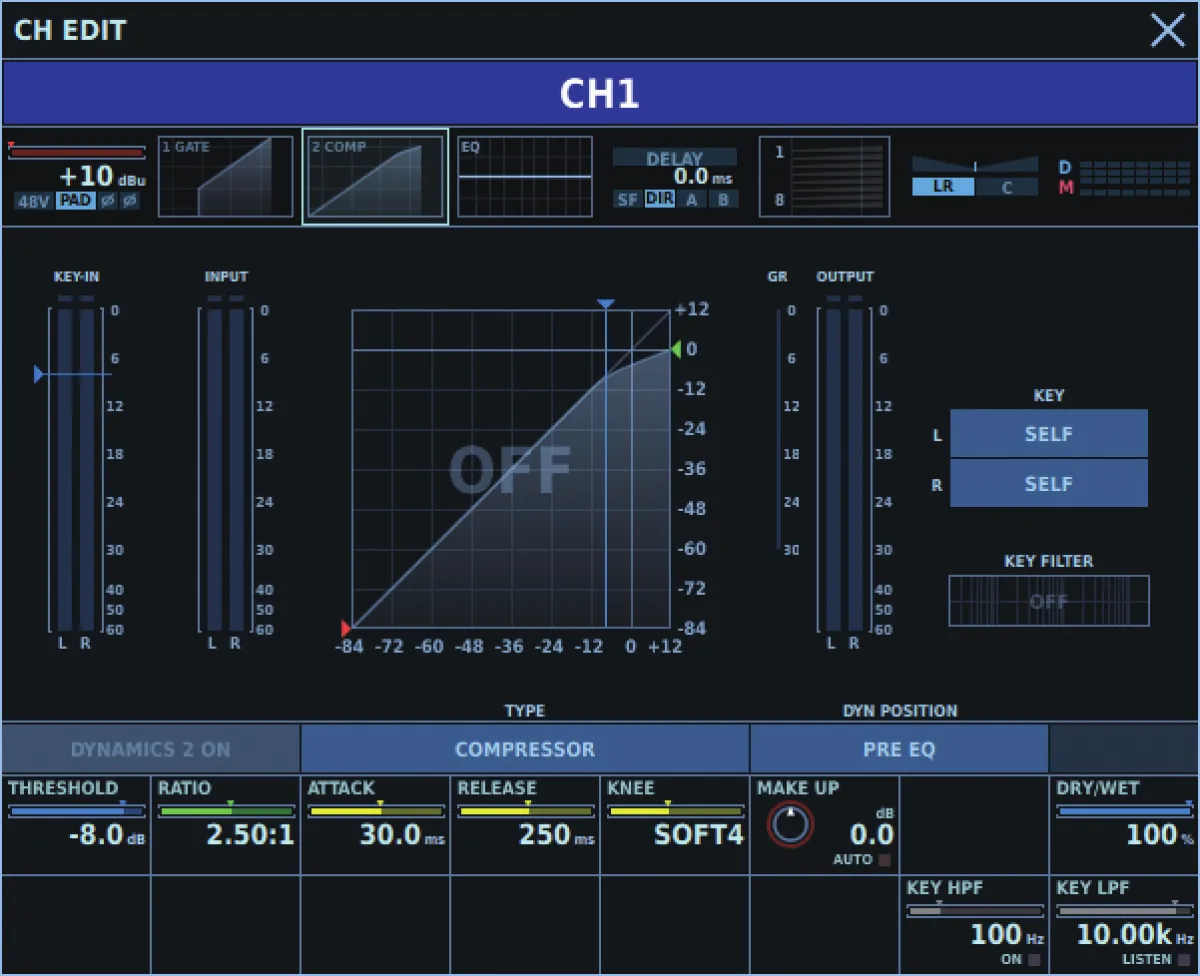Click the MAKE UP gain knob
1200x976 pixels.
(x=791, y=825)
